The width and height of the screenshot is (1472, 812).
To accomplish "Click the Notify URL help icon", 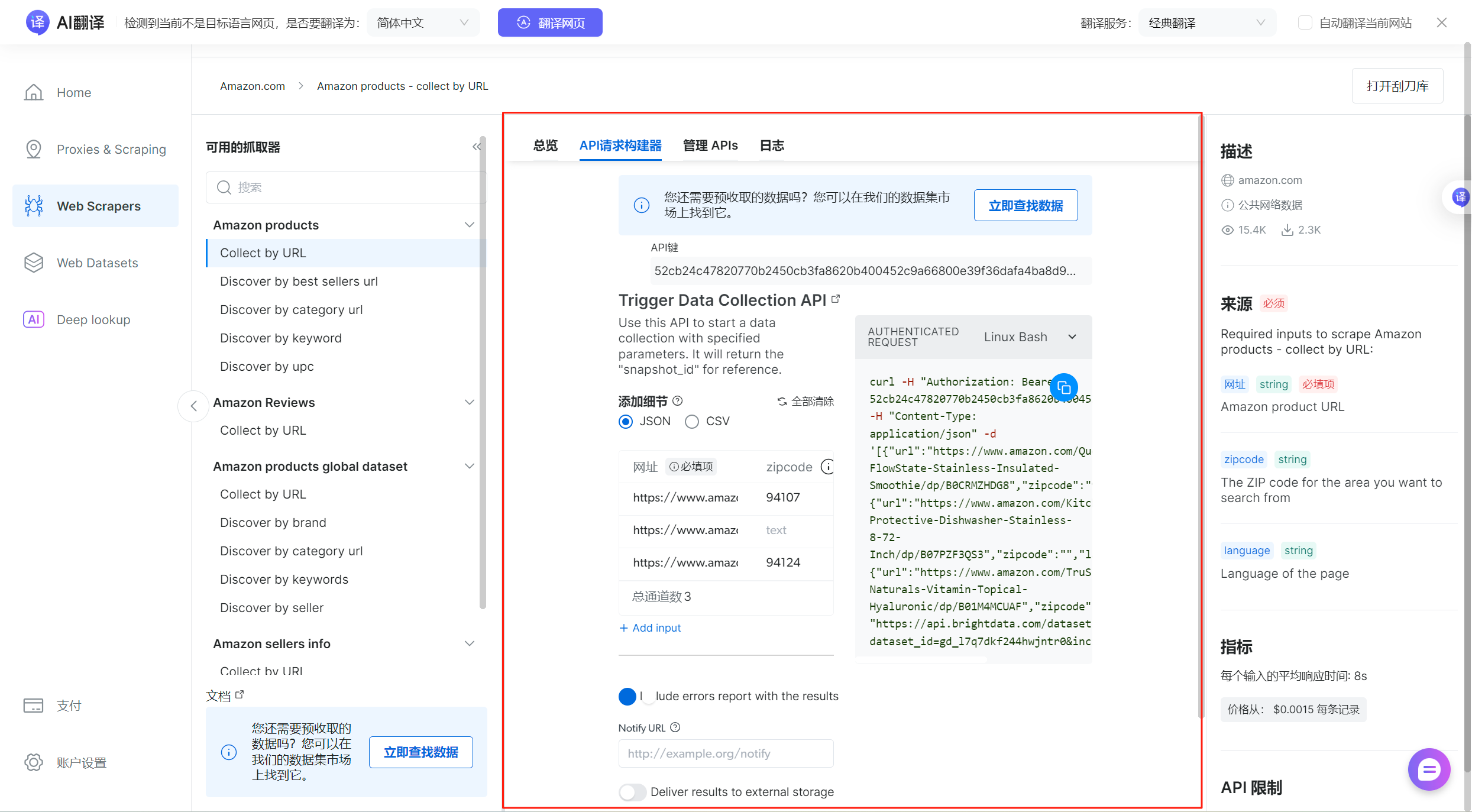I will (675, 727).
